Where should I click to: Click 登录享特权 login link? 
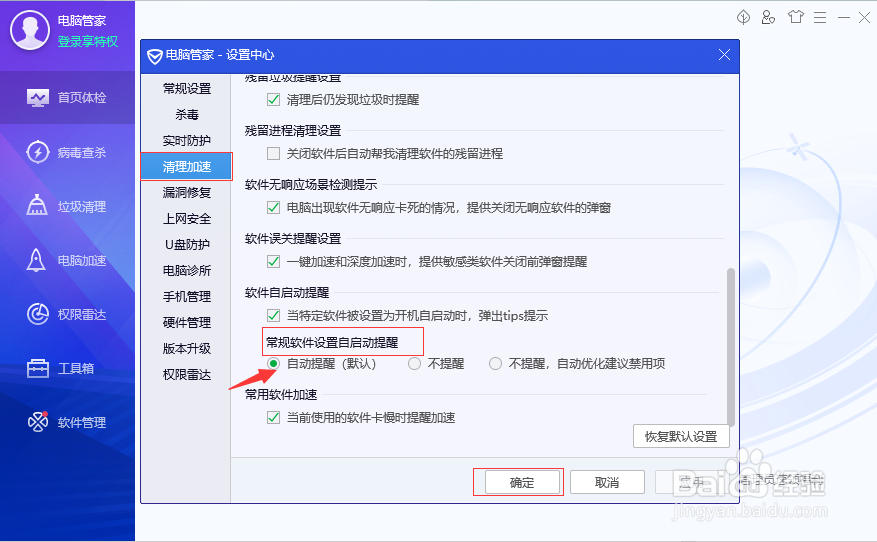click(x=88, y=41)
